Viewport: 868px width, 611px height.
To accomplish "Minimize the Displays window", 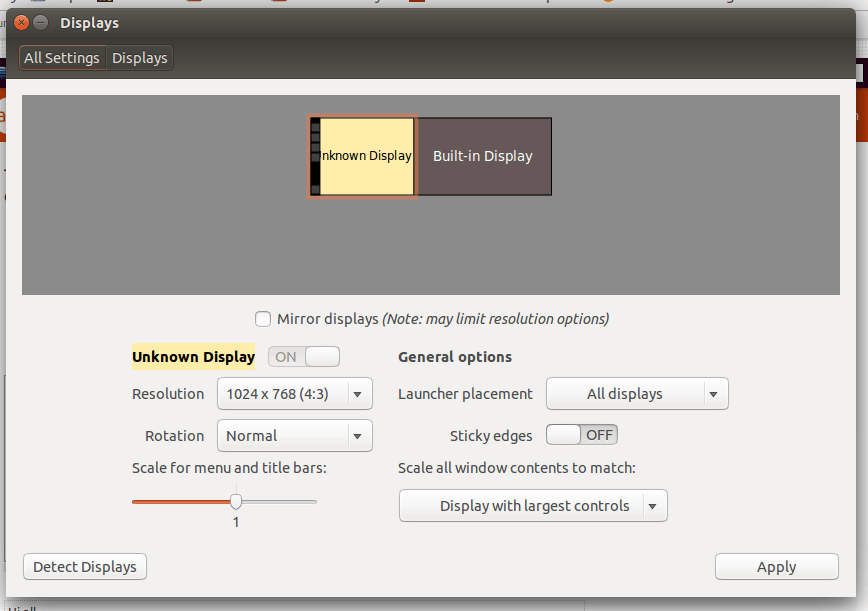I will [40, 22].
